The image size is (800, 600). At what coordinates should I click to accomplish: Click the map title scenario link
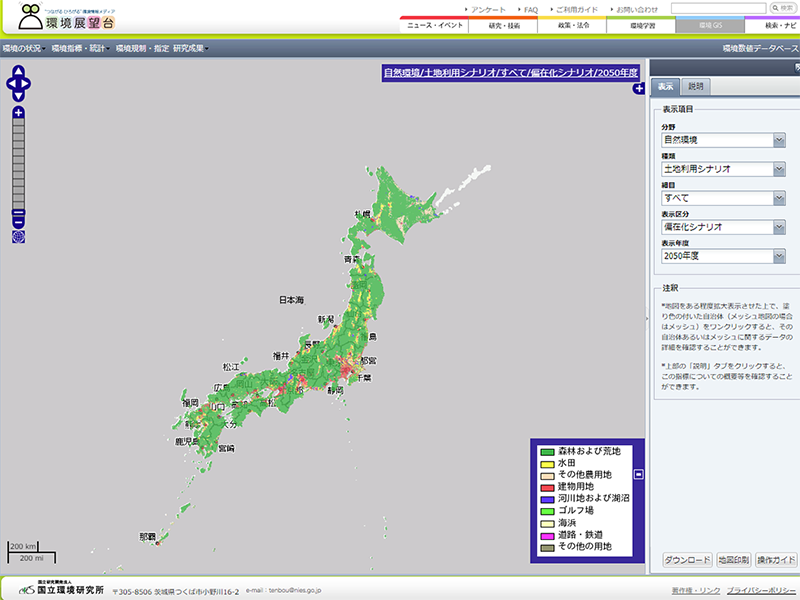click(x=511, y=73)
